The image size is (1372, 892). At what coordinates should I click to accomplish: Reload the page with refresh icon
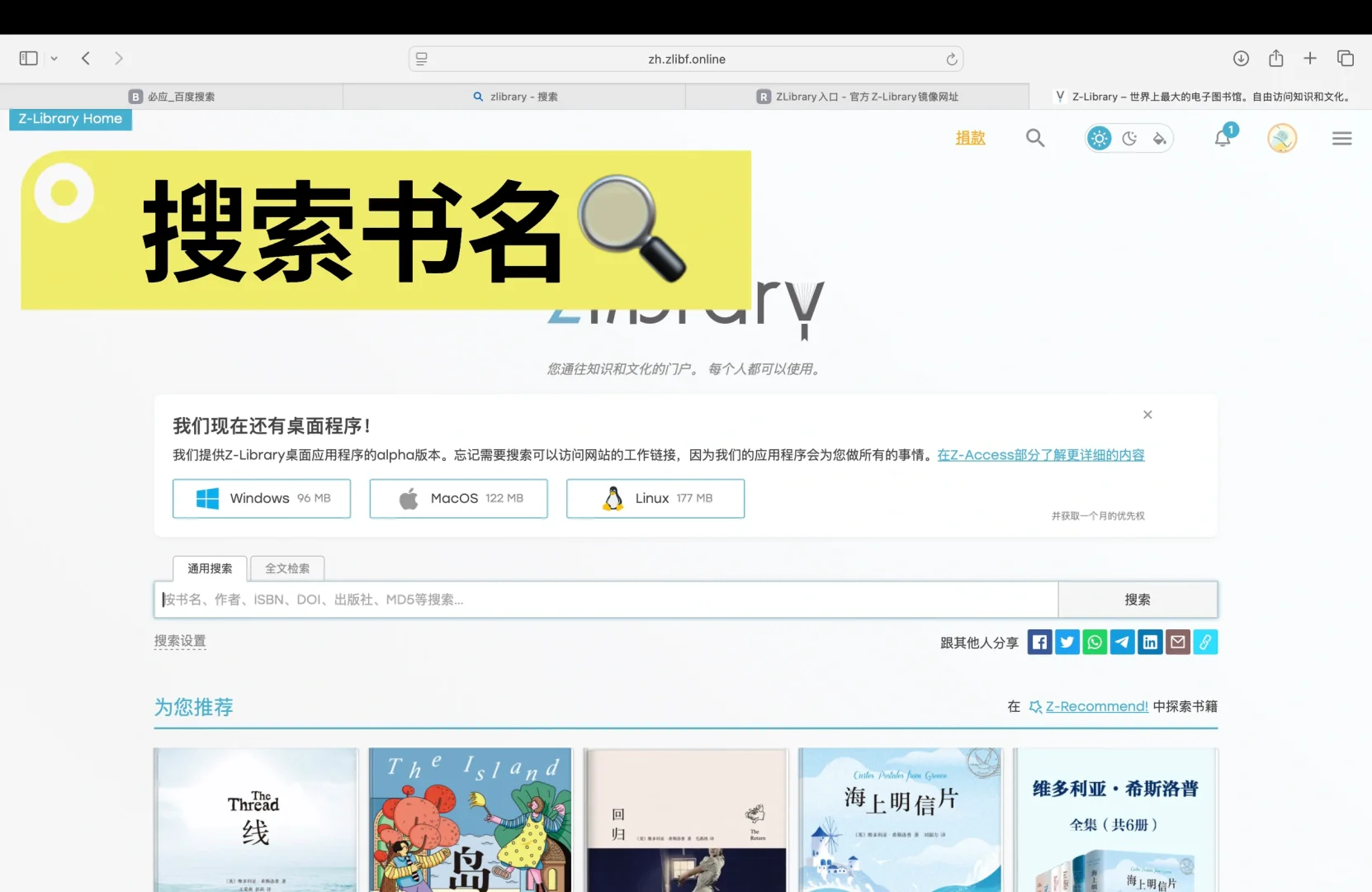[x=951, y=59]
